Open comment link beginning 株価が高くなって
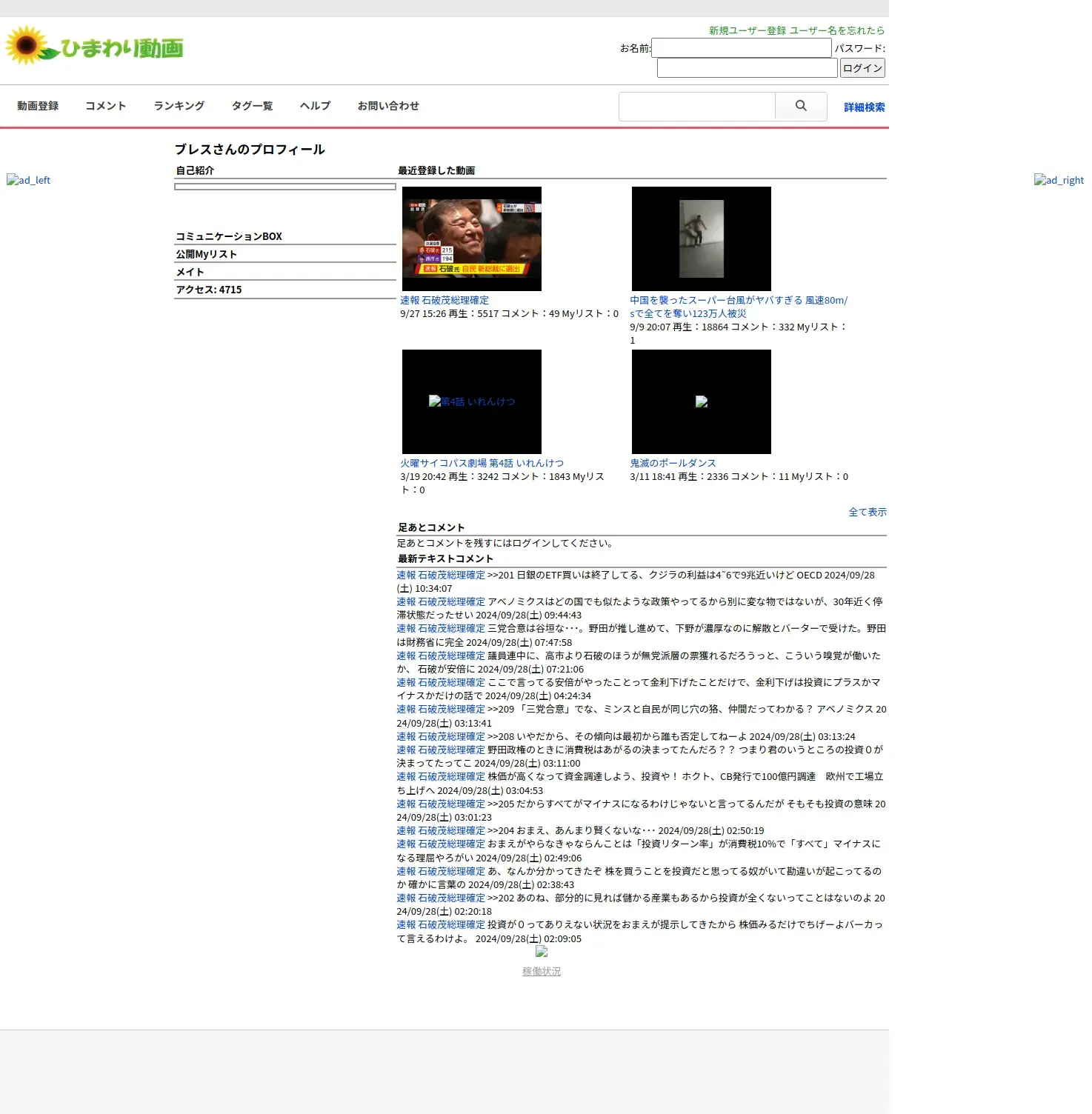Viewport: 1092px width, 1114px height. click(x=441, y=776)
